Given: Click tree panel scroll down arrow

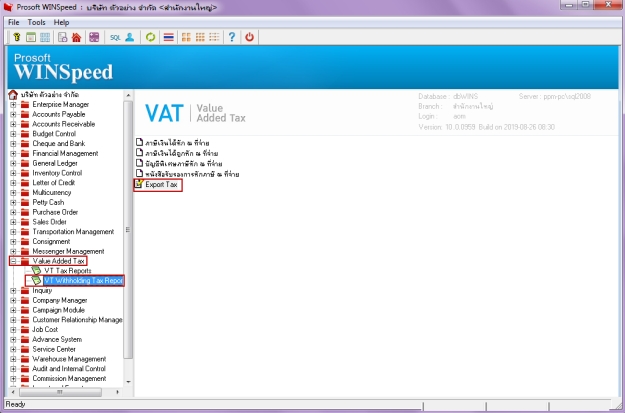Looking at the screenshot, I should pos(128,382).
